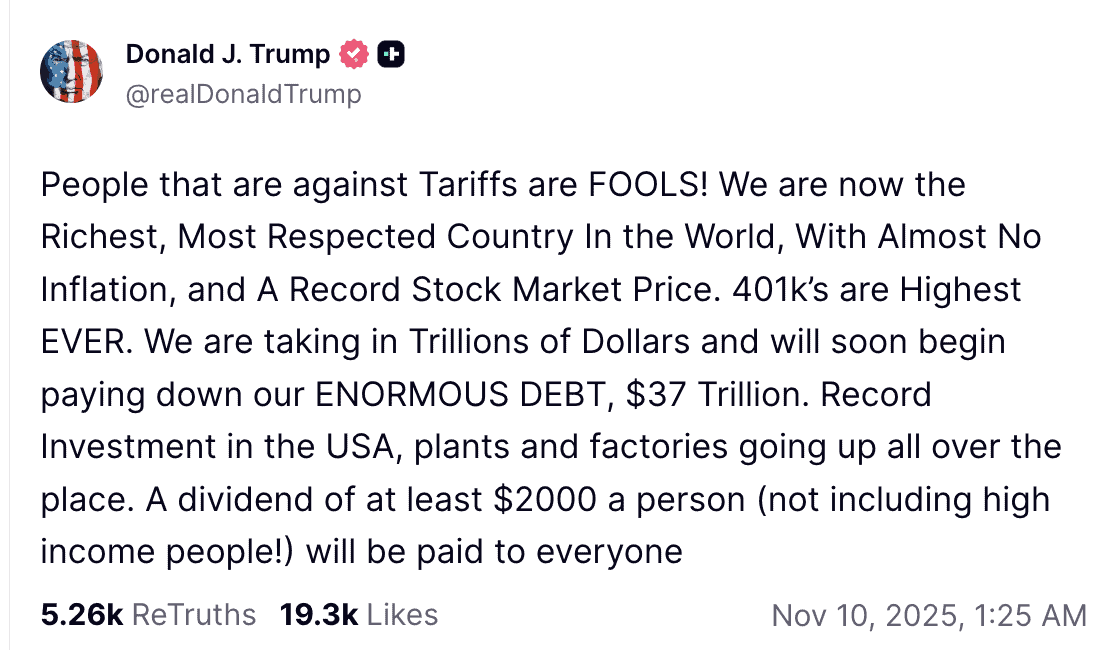Open the flag-themed profile avatar
This screenshot has width=1114, height=650.
[72, 72]
